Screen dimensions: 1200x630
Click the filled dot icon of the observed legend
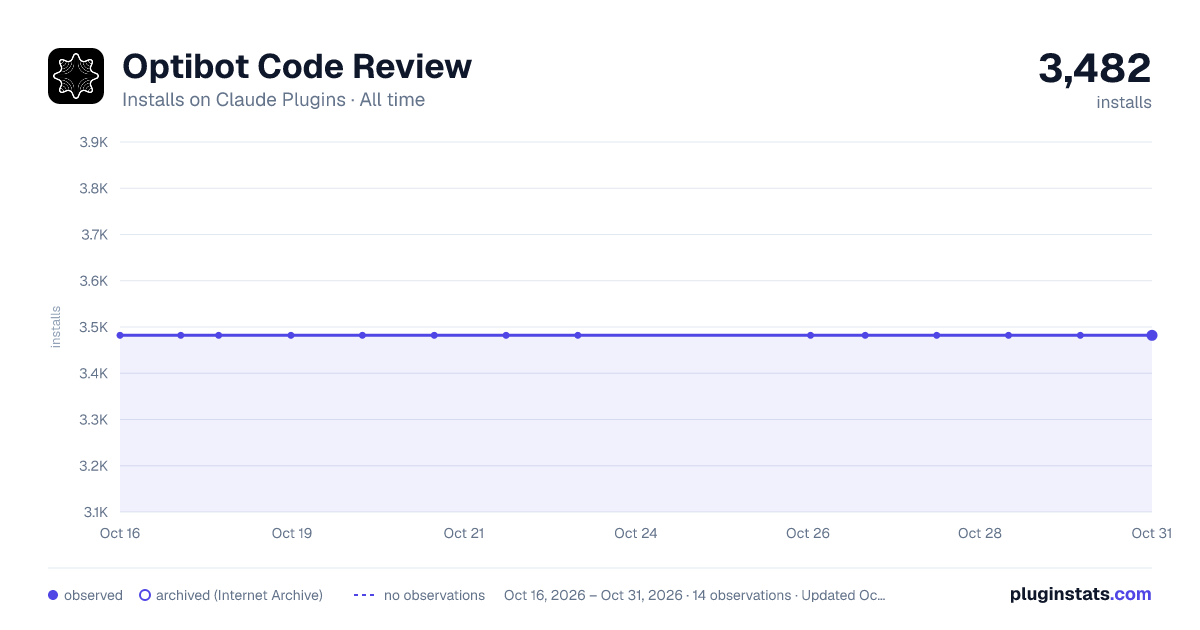click(53, 595)
